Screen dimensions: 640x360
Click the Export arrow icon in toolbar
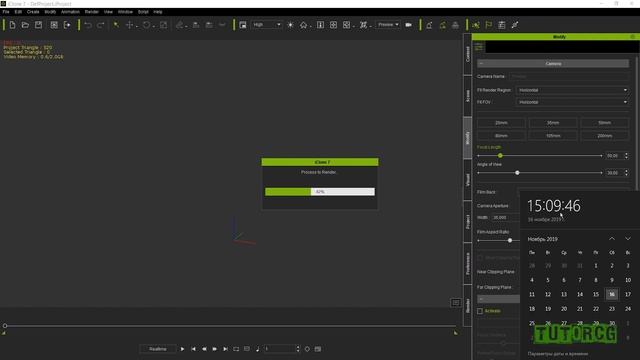click(x=67, y=25)
